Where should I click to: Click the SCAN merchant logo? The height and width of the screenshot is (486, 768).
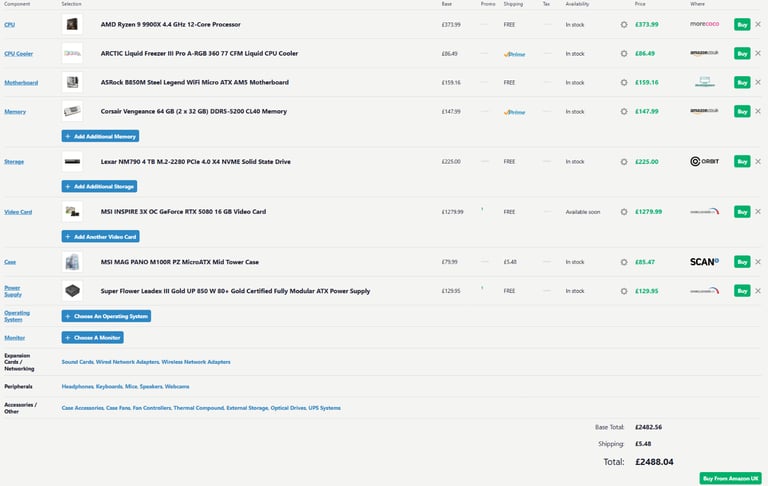coord(704,262)
